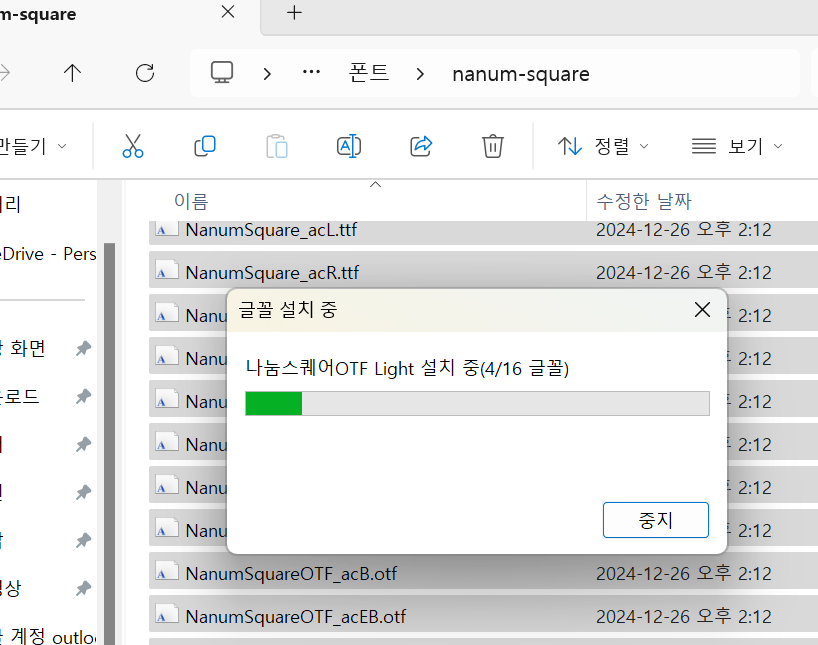Image resolution: width=818 pixels, height=645 pixels.
Task: Select the nanum-square breadcrumb
Action: (x=521, y=74)
